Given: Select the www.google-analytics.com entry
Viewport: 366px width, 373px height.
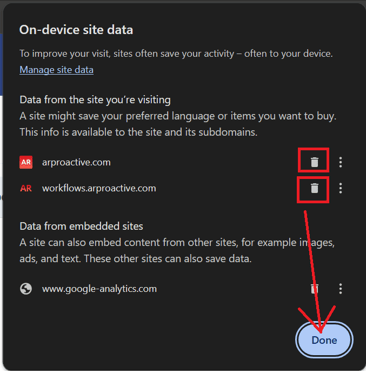Looking at the screenshot, I should (x=99, y=289).
